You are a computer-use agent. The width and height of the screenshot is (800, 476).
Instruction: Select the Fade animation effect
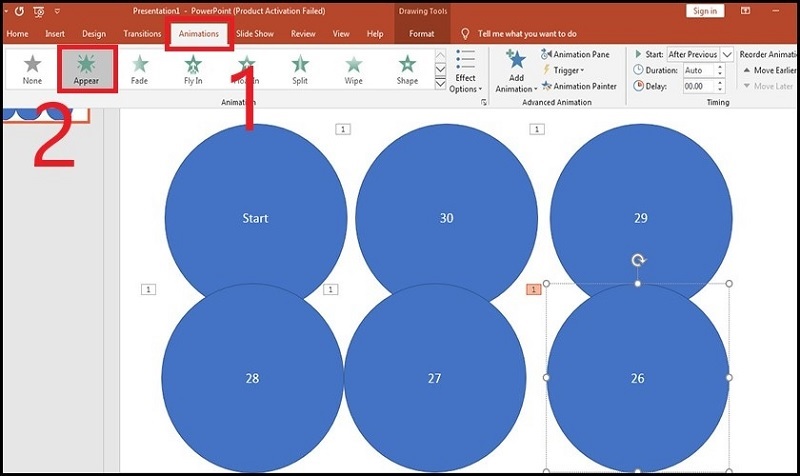pyautogui.click(x=139, y=68)
